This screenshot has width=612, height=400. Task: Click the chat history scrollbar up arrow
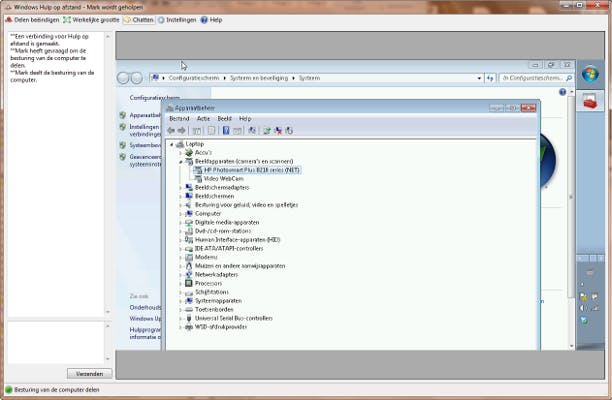pyautogui.click(x=108, y=37)
